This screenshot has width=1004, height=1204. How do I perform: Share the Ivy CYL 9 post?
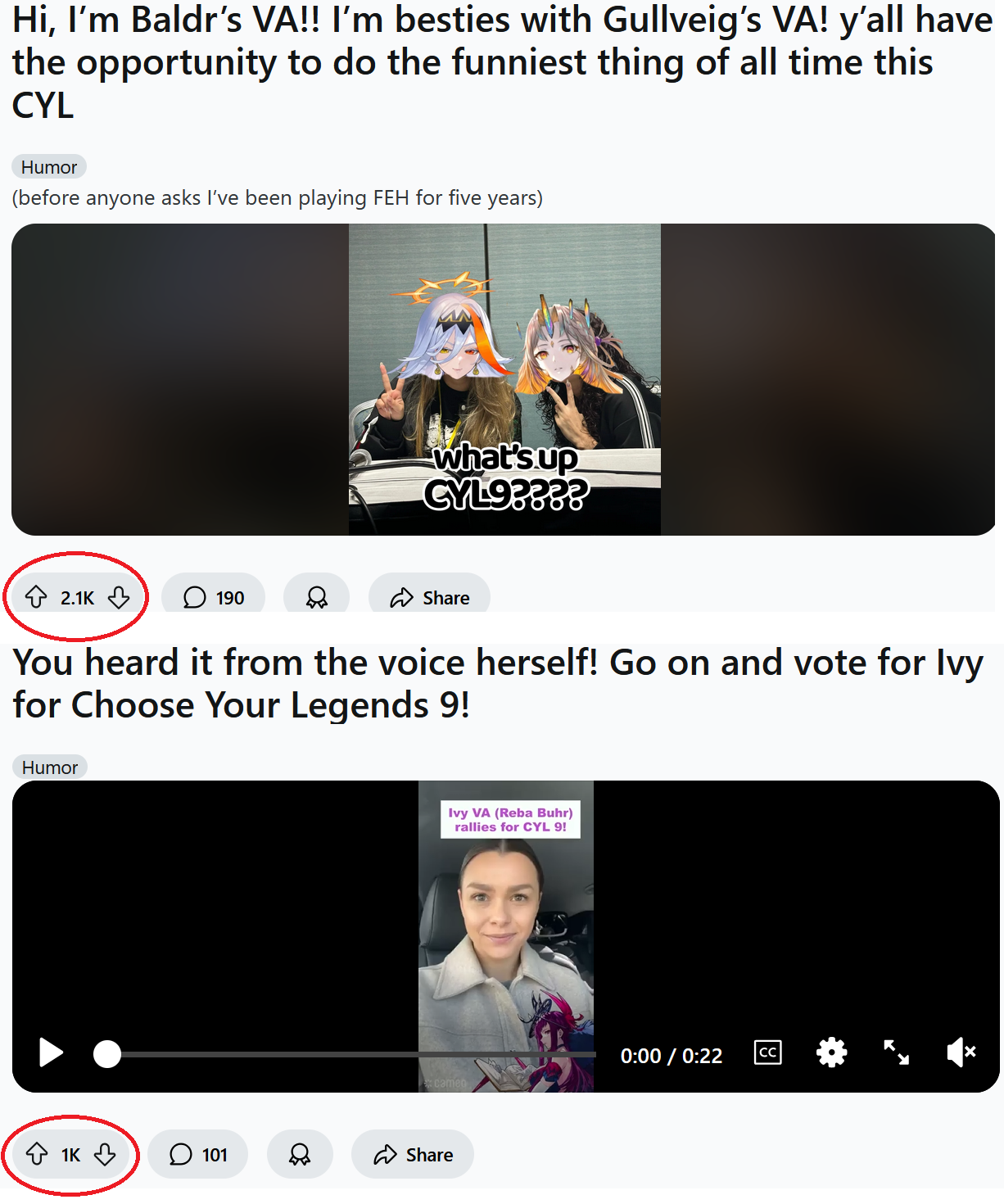[x=414, y=1155]
